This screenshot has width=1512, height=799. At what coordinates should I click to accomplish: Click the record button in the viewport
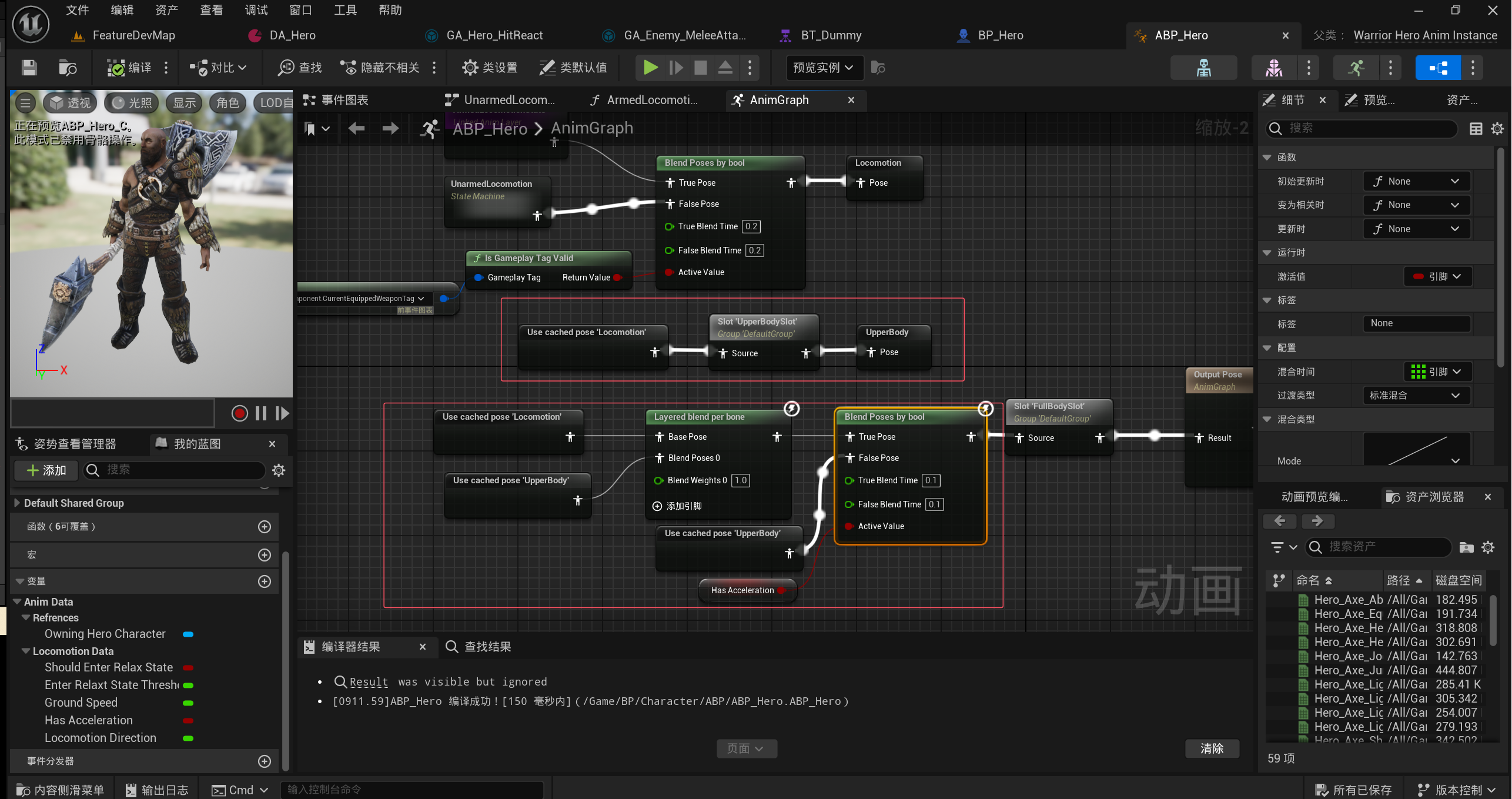239,413
